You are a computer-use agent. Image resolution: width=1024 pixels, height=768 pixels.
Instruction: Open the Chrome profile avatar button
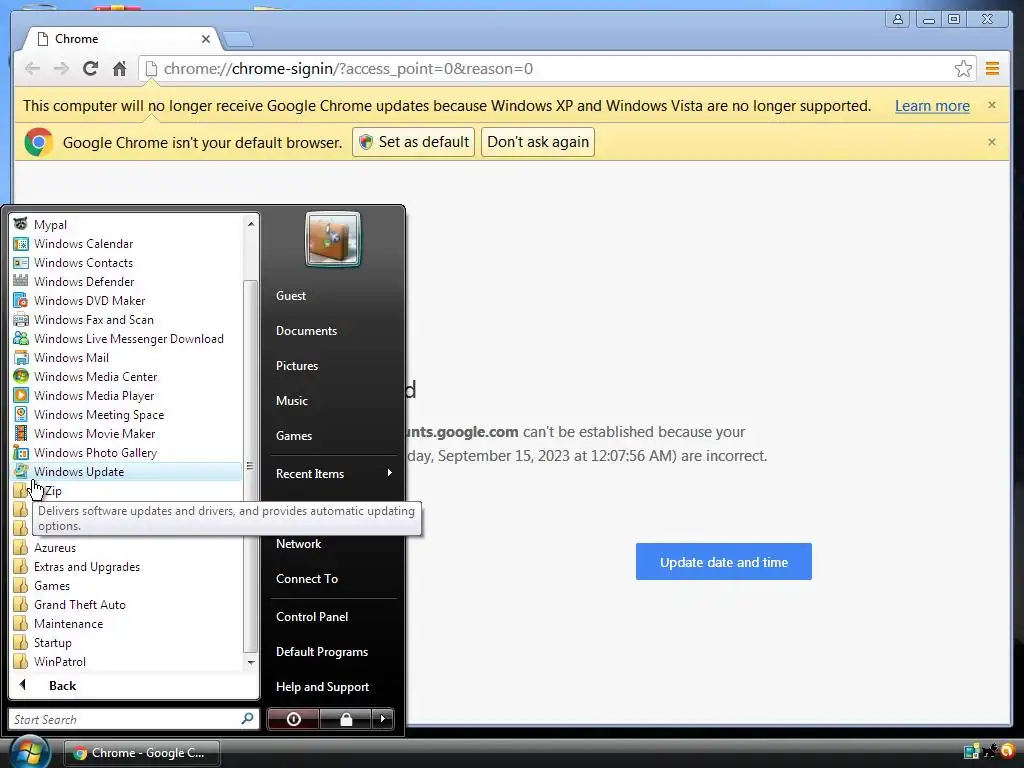coord(898,20)
